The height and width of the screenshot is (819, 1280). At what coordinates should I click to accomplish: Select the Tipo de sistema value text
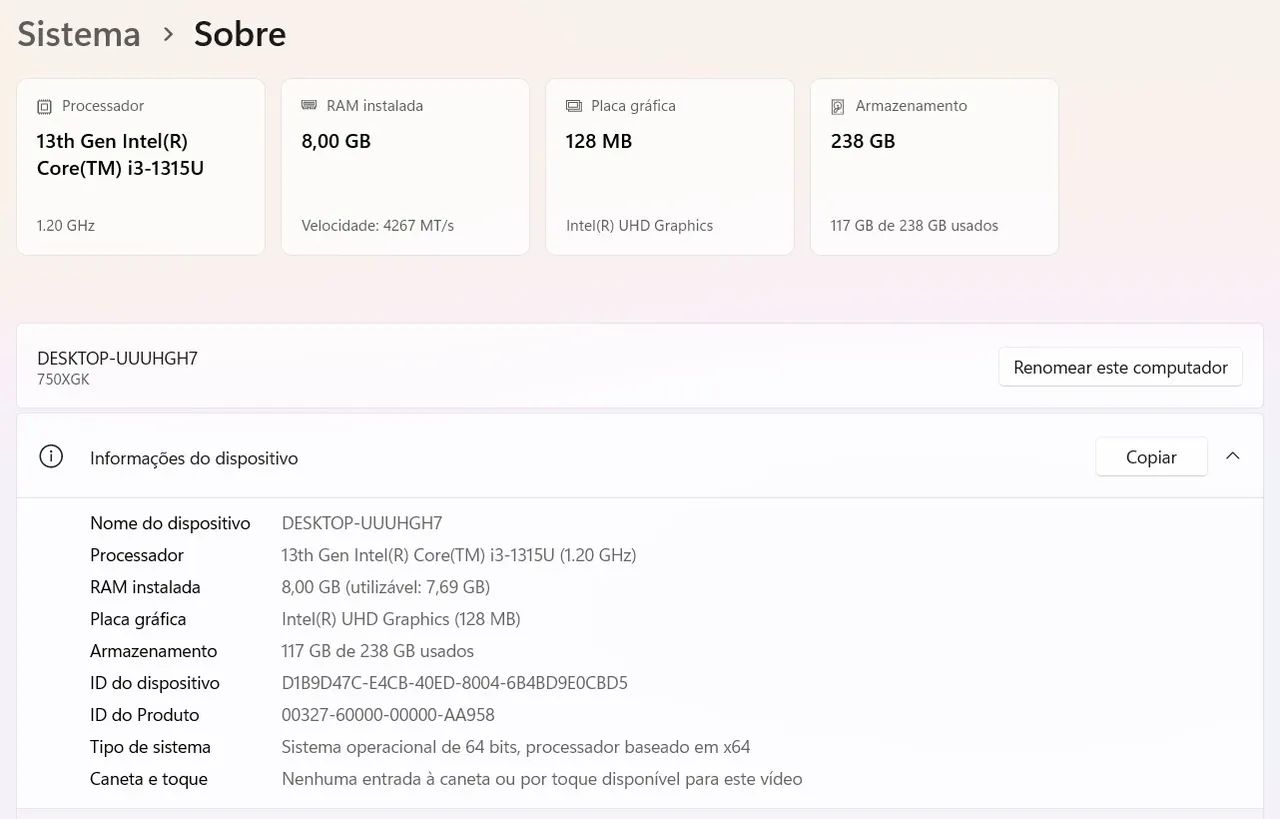(516, 747)
